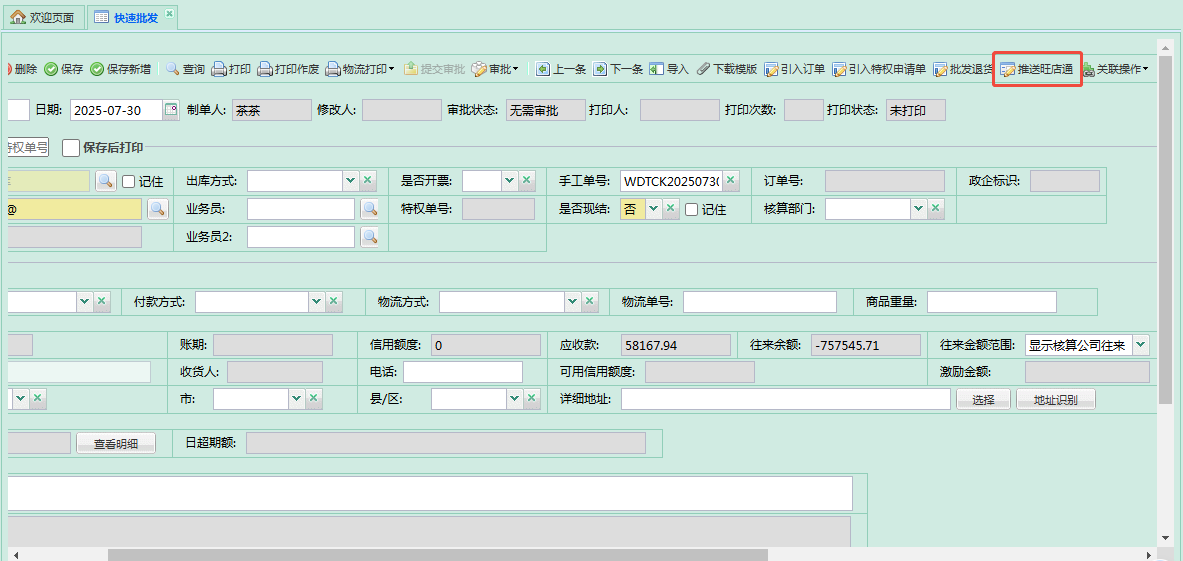Click the 打印 print toolbar icon
Image resolution: width=1183 pixels, height=561 pixels.
(x=219, y=69)
